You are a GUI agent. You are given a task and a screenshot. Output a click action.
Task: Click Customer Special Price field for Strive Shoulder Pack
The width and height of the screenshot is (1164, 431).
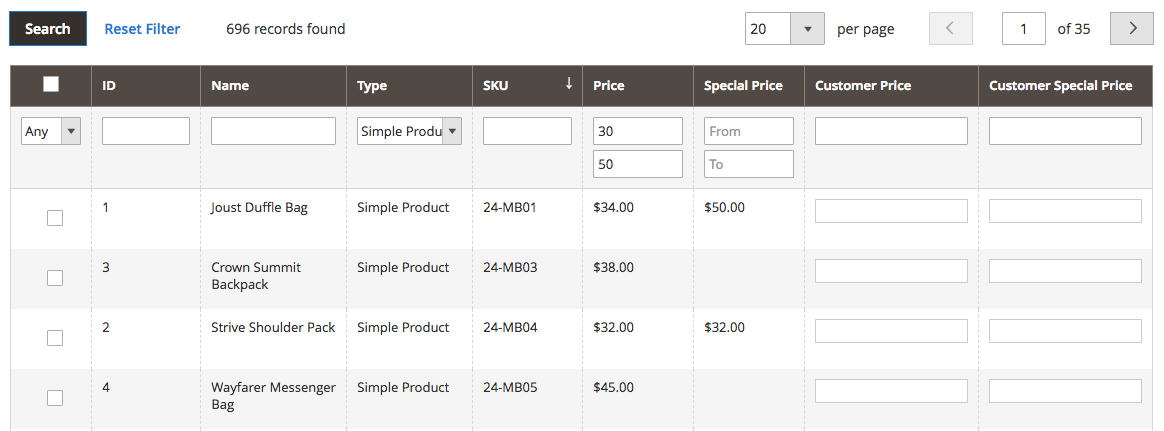pyautogui.click(x=1065, y=331)
